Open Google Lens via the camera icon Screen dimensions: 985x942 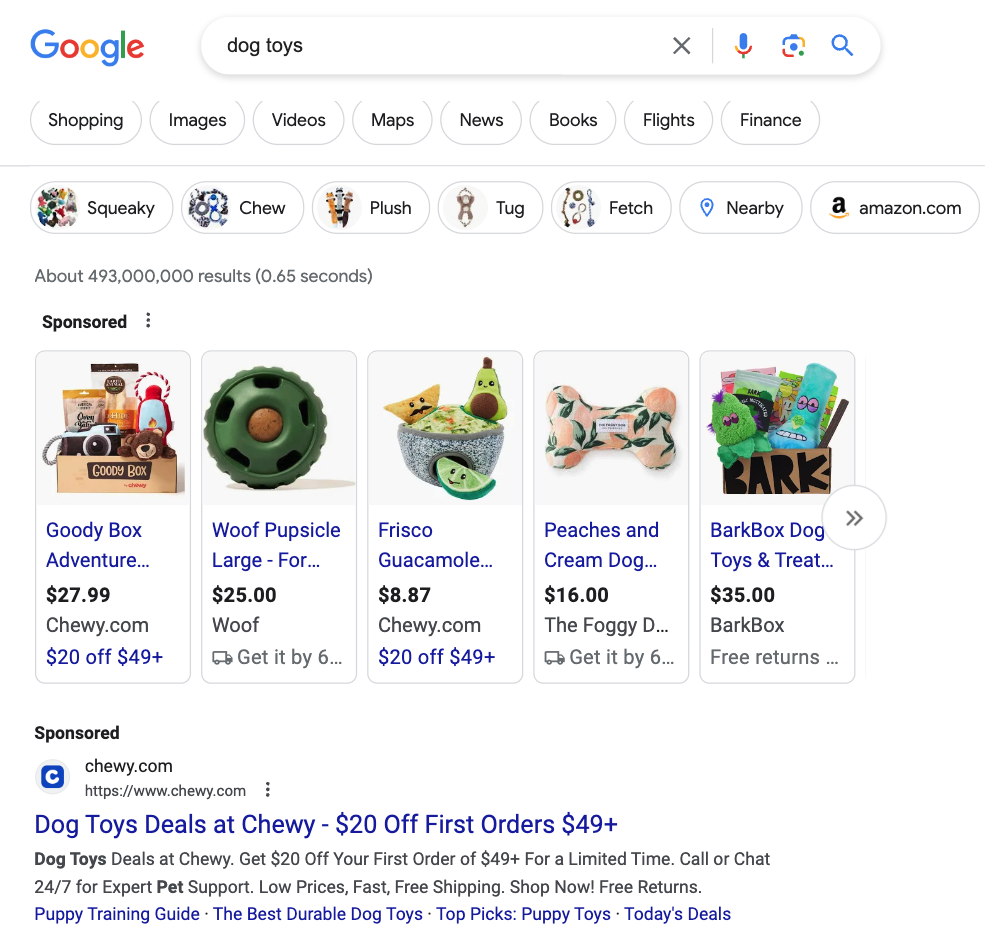pyautogui.click(x=793, y=45)
